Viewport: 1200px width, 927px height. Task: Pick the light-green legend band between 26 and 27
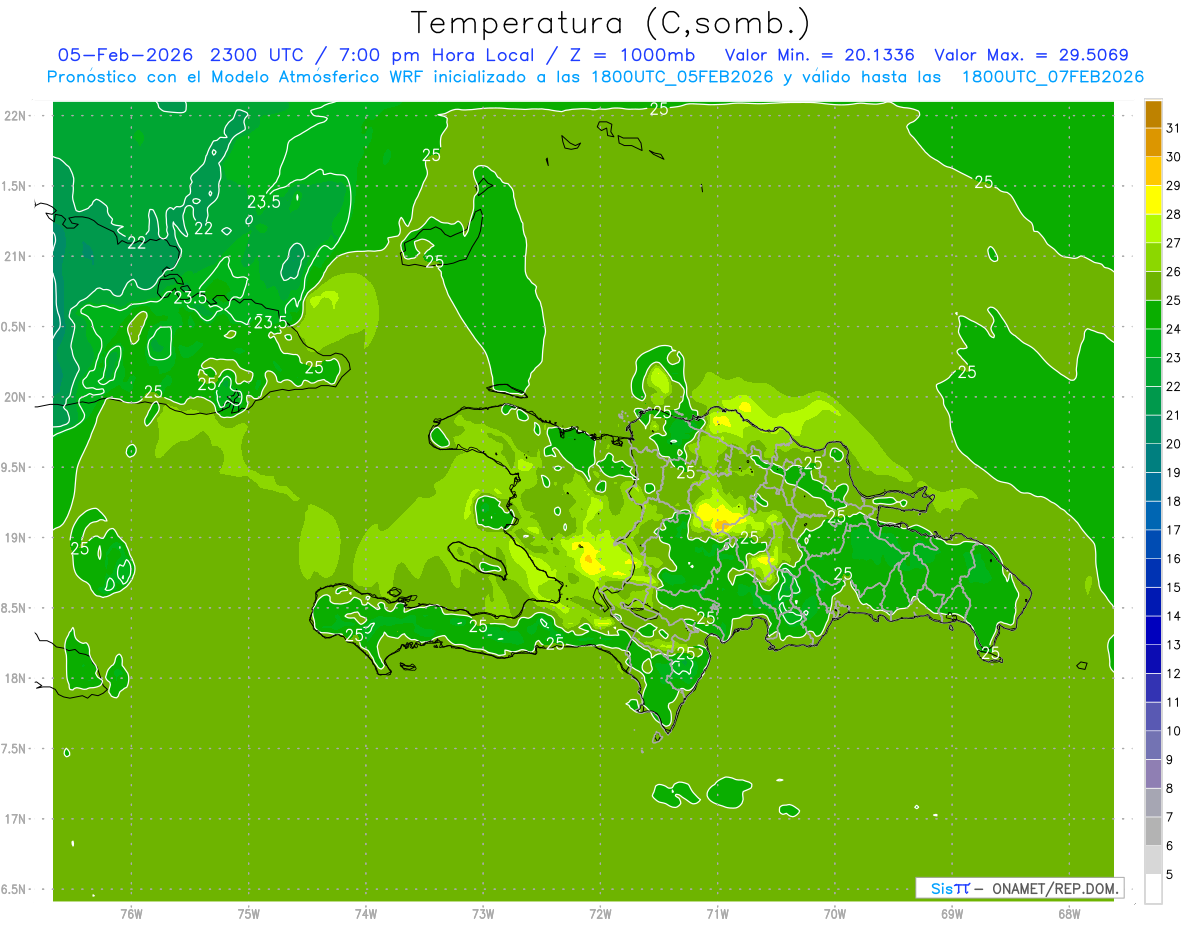tap(1153, 257)
